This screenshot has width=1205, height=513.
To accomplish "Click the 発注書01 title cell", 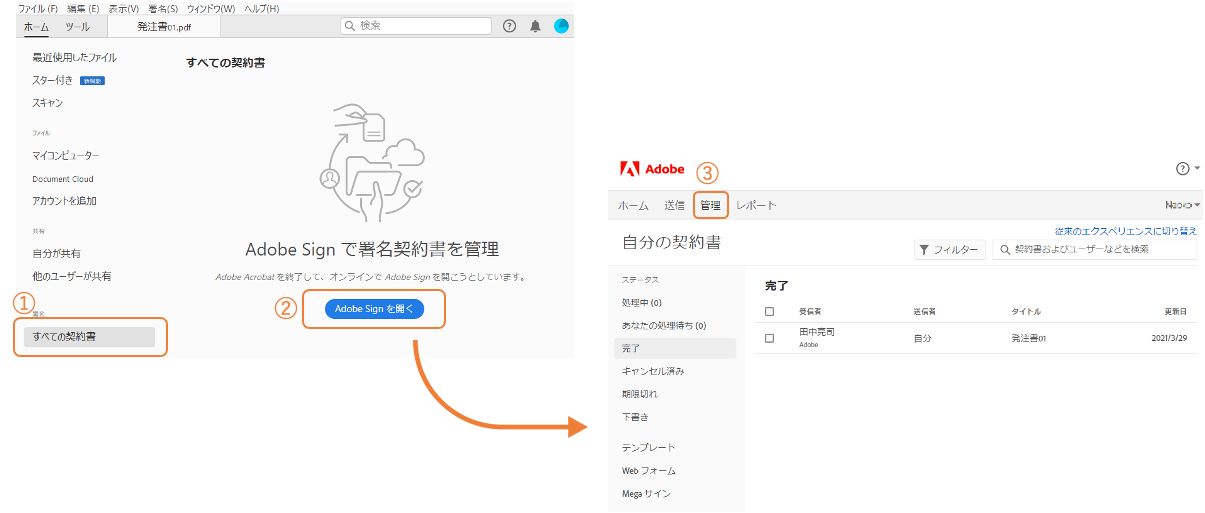I will 1028,338.
